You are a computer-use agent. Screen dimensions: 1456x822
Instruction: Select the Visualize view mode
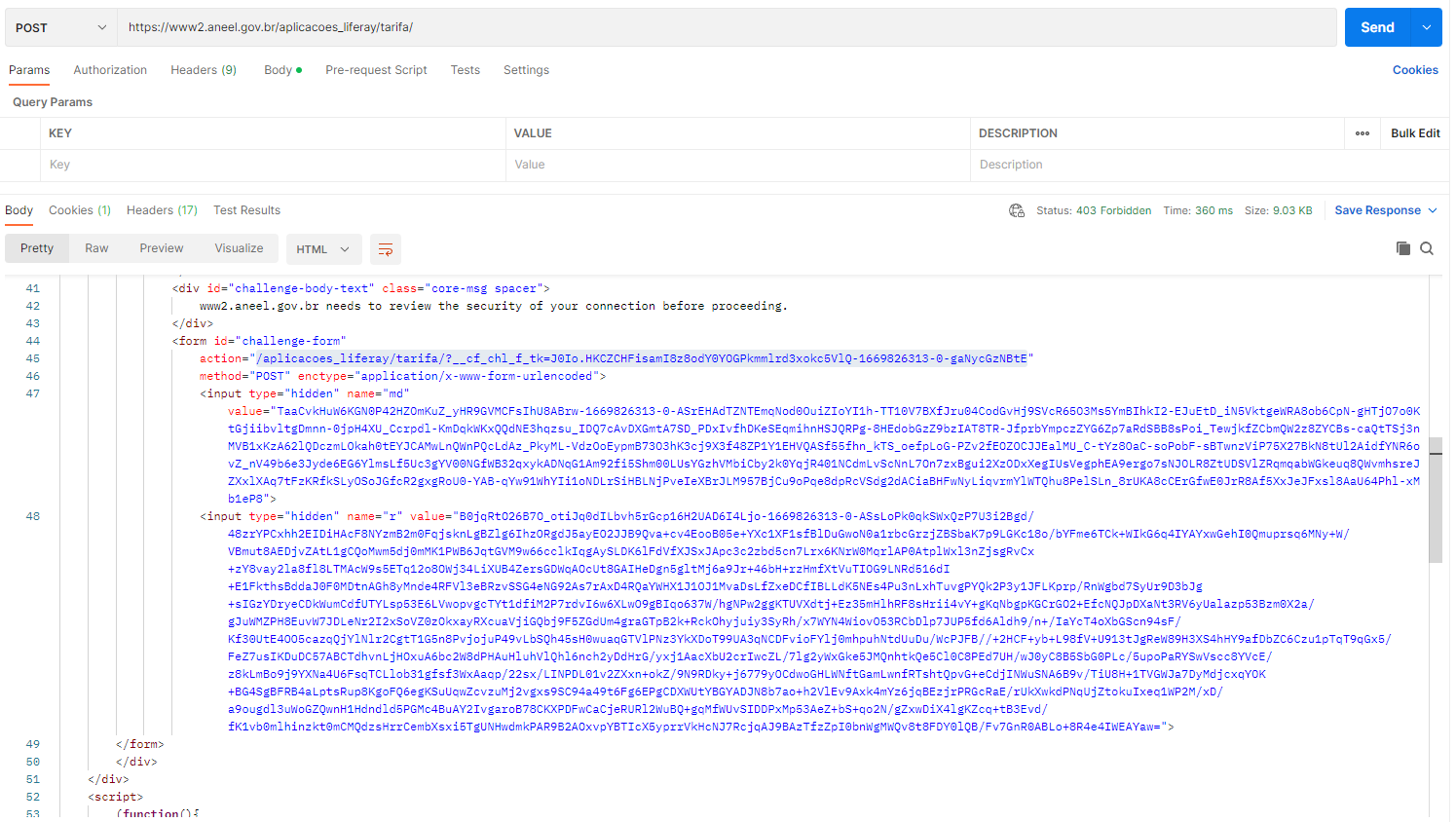239,248
